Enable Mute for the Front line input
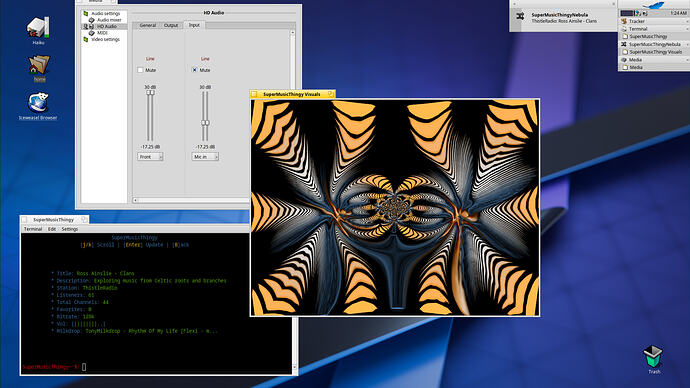The width and height of the screenshot is (690, 388). coord(140,70)
